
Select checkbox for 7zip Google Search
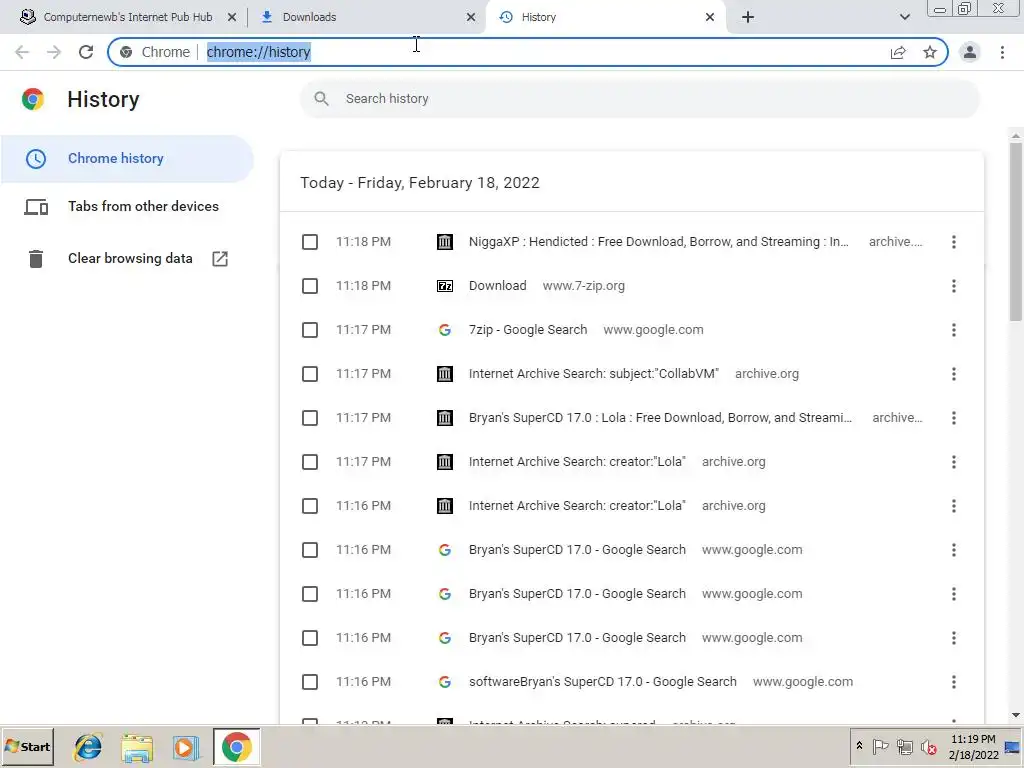[310, 330]
